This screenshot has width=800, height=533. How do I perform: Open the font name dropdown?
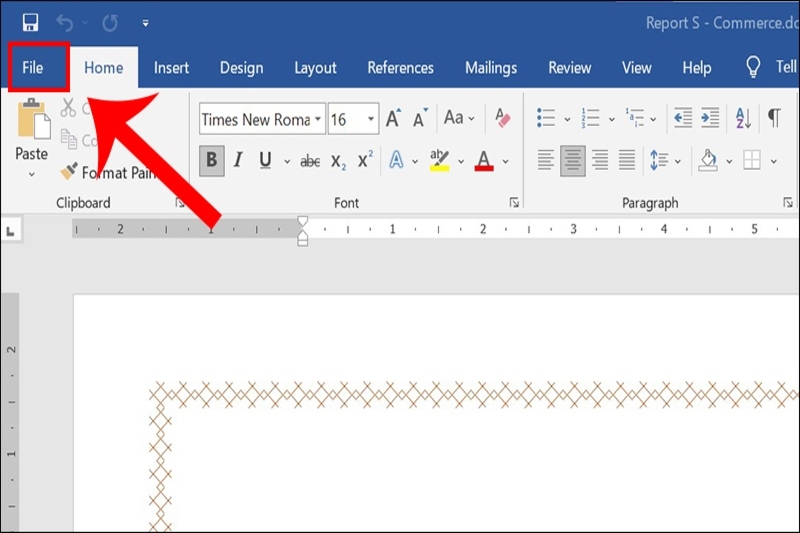click(318, 119)
